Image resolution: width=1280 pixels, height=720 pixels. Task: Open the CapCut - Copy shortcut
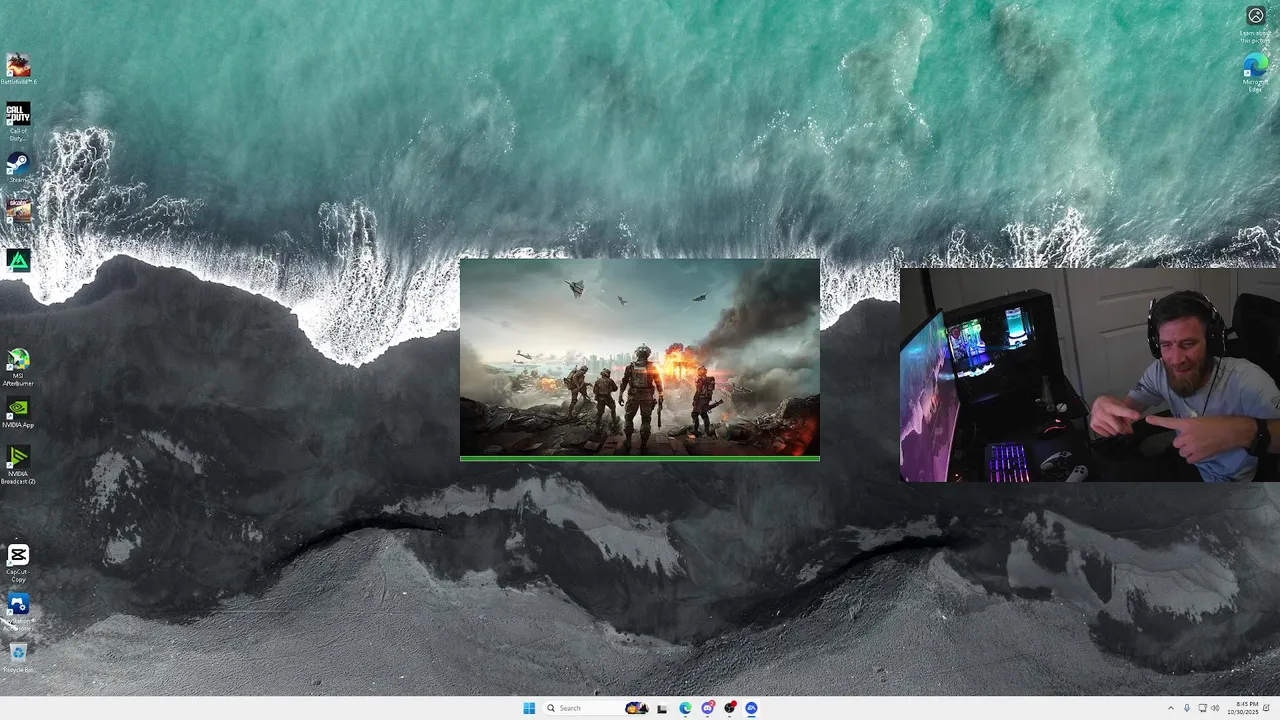[x=18, y=563]
